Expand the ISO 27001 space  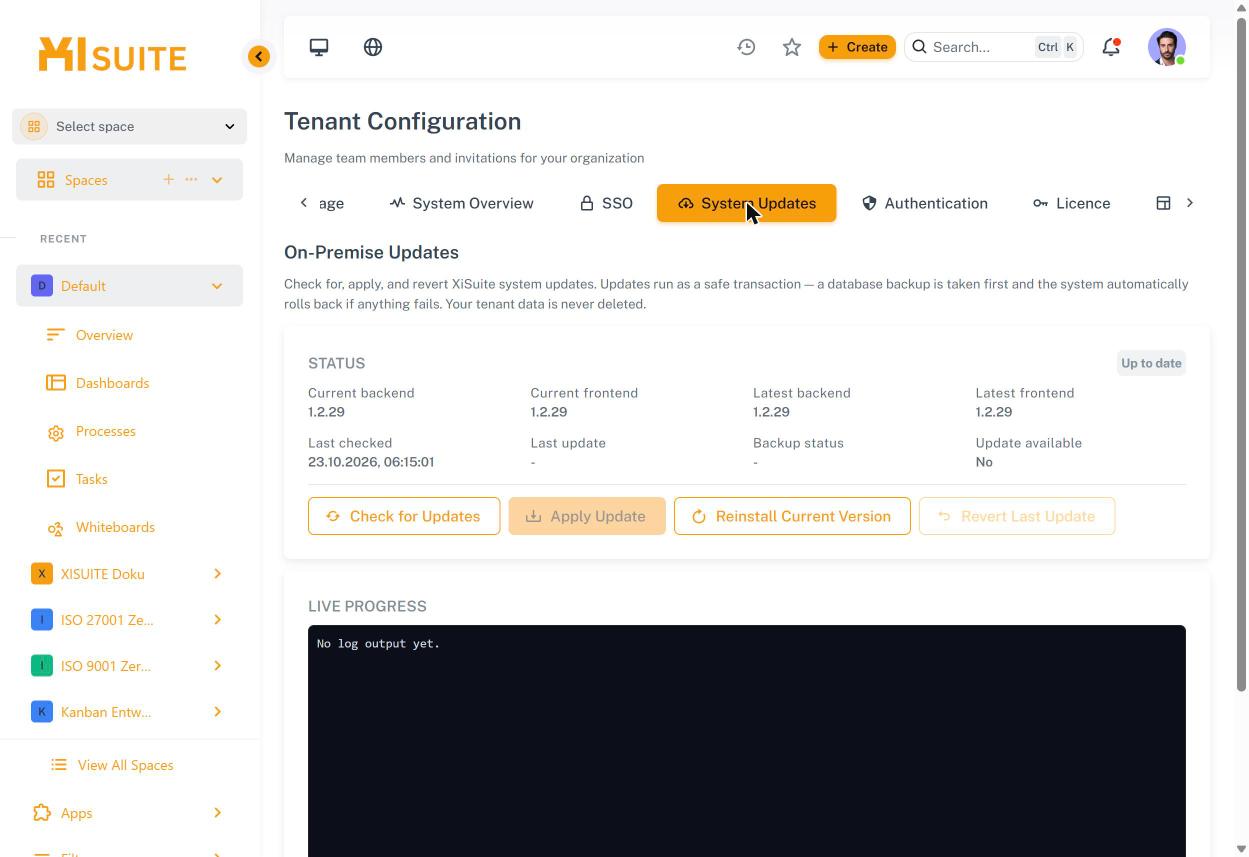tap(217, 620)
